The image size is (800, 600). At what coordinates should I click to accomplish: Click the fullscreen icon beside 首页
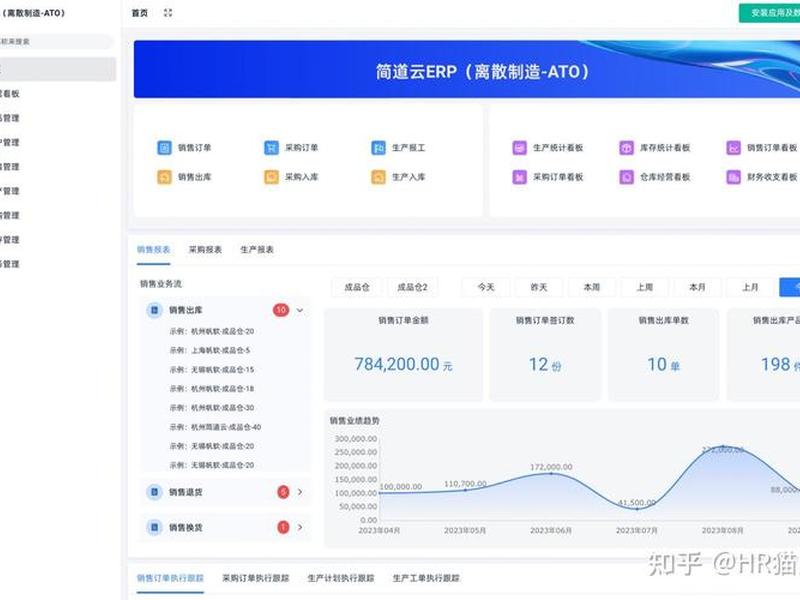click(168, 13)
